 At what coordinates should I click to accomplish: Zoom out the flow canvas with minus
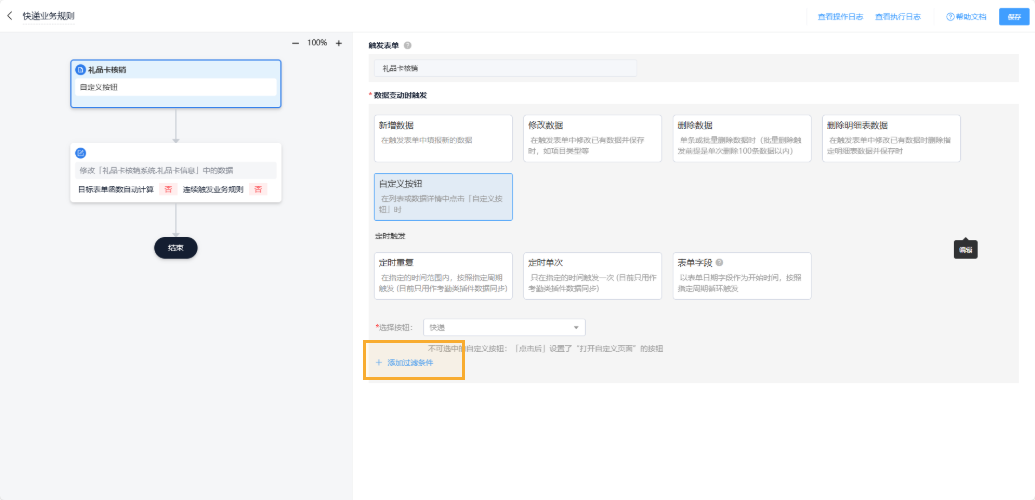pos(296,43)
